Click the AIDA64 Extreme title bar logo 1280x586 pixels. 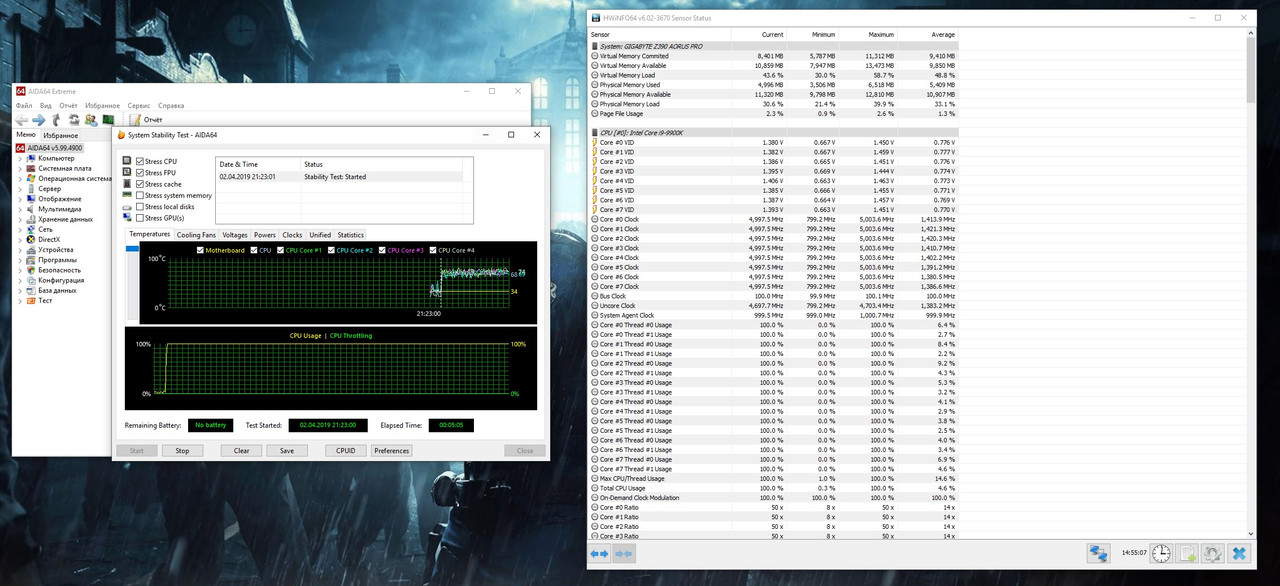click(20, 91)
